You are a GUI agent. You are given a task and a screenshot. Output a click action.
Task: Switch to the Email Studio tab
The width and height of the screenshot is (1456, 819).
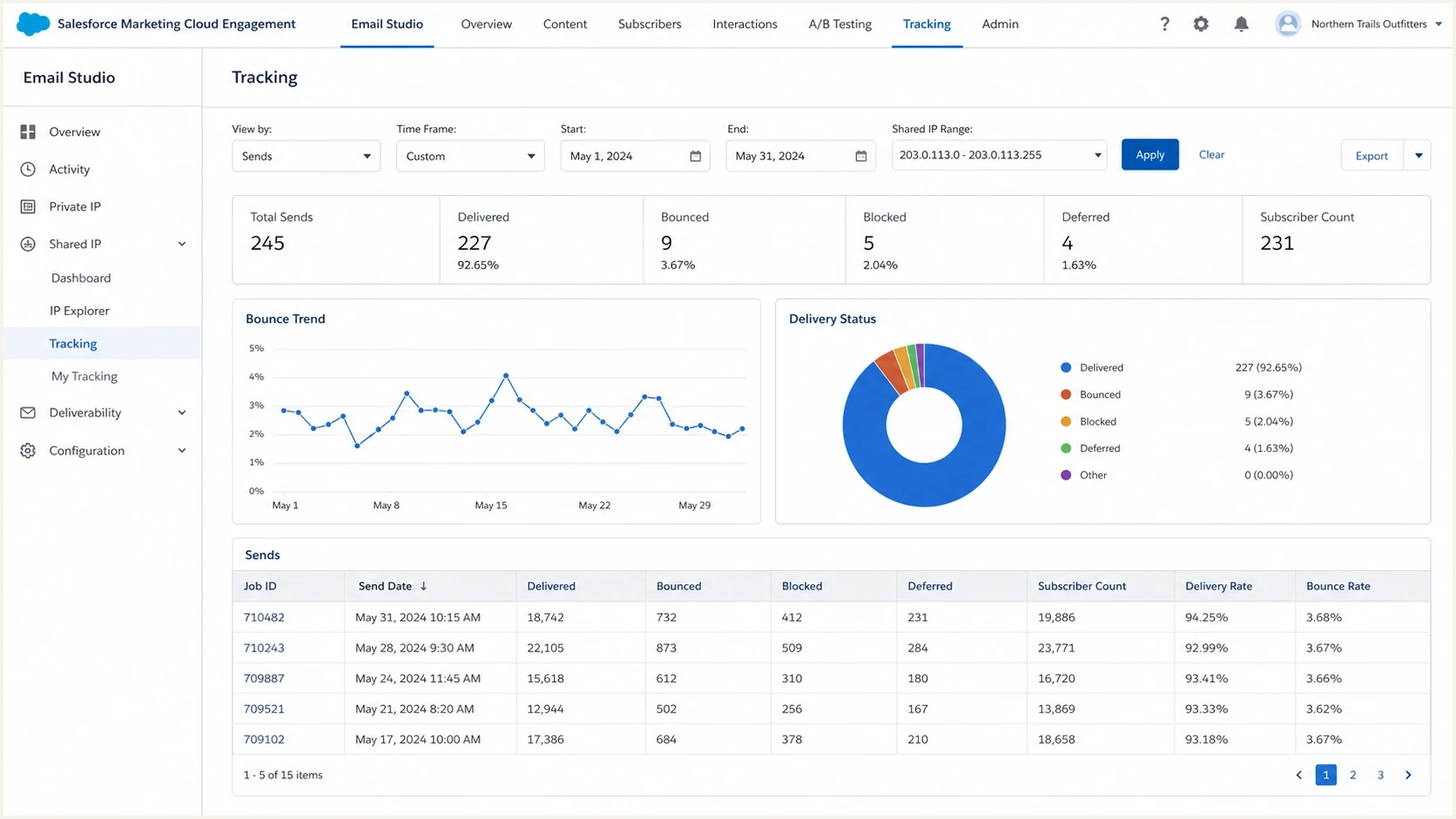[387, 24]
